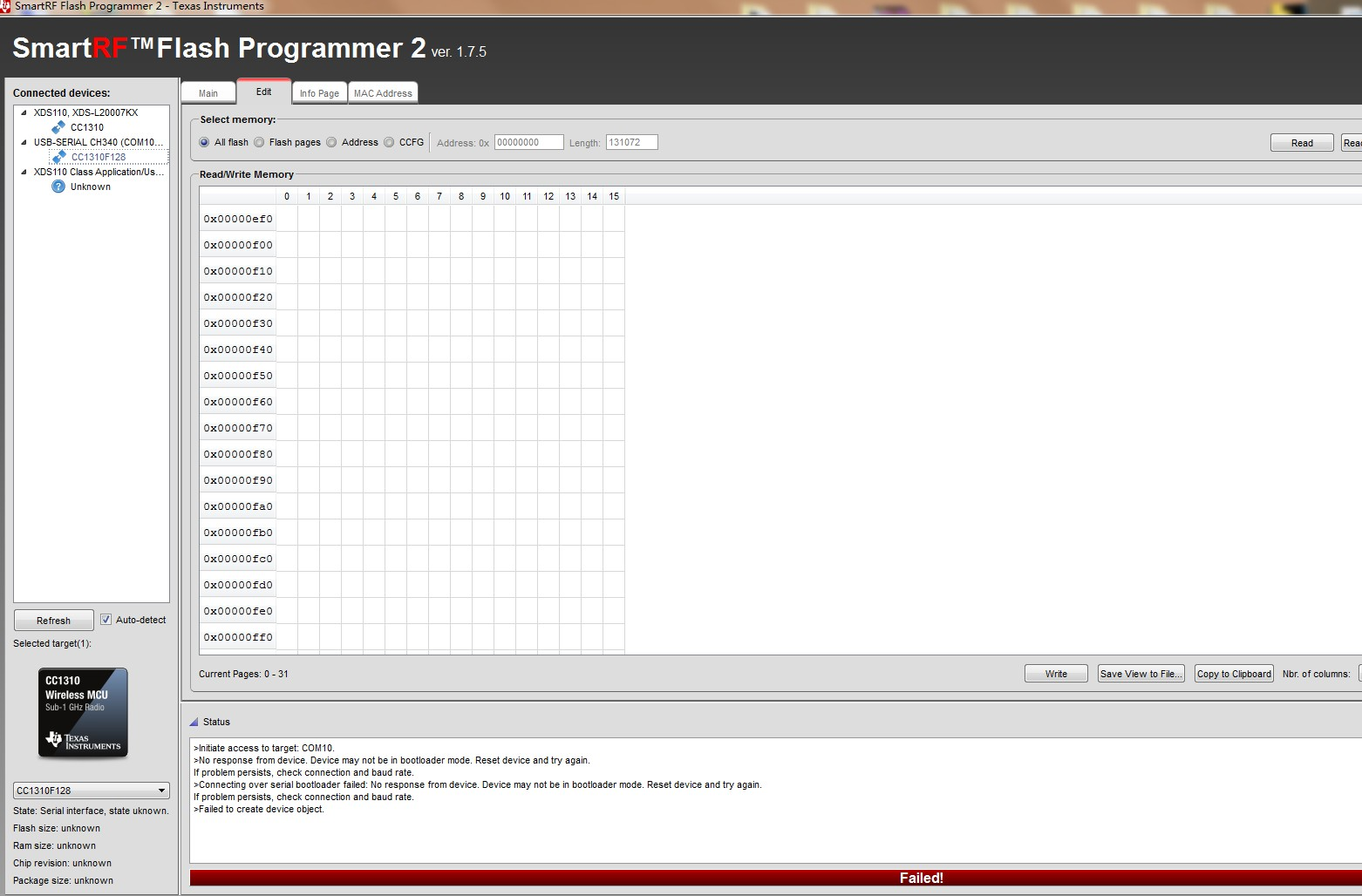1362x896 pixels.
Task: Click memory row address 0x00000f80
Action: point(238,454)
